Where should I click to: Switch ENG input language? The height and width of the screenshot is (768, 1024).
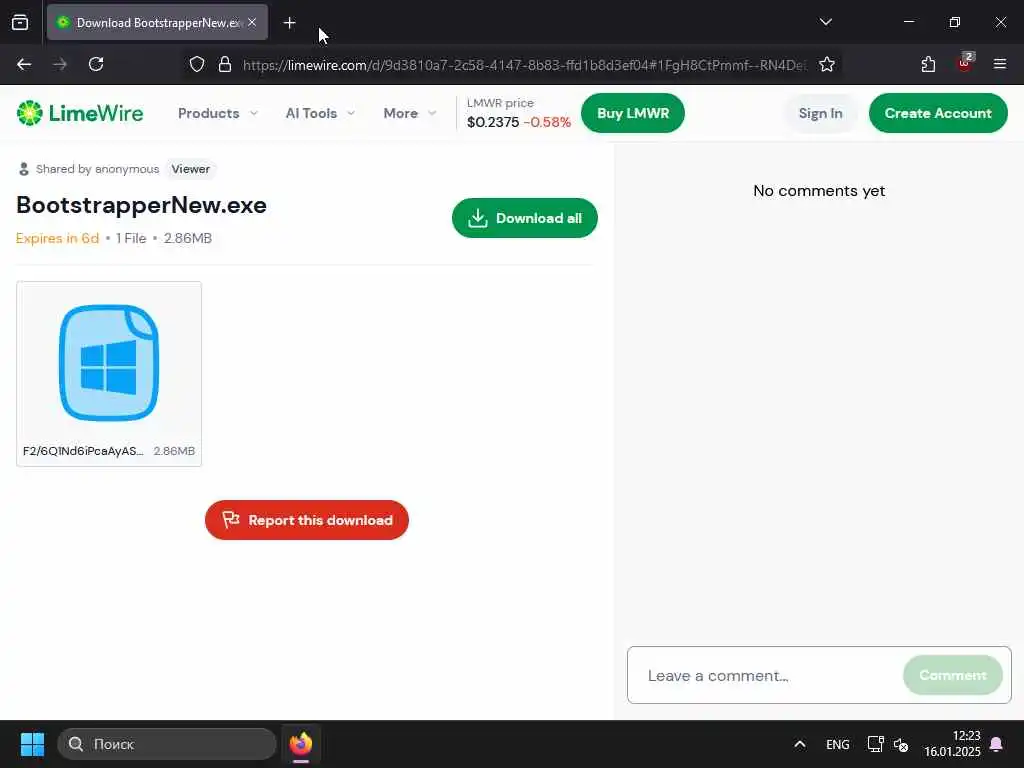click(837, 744)
